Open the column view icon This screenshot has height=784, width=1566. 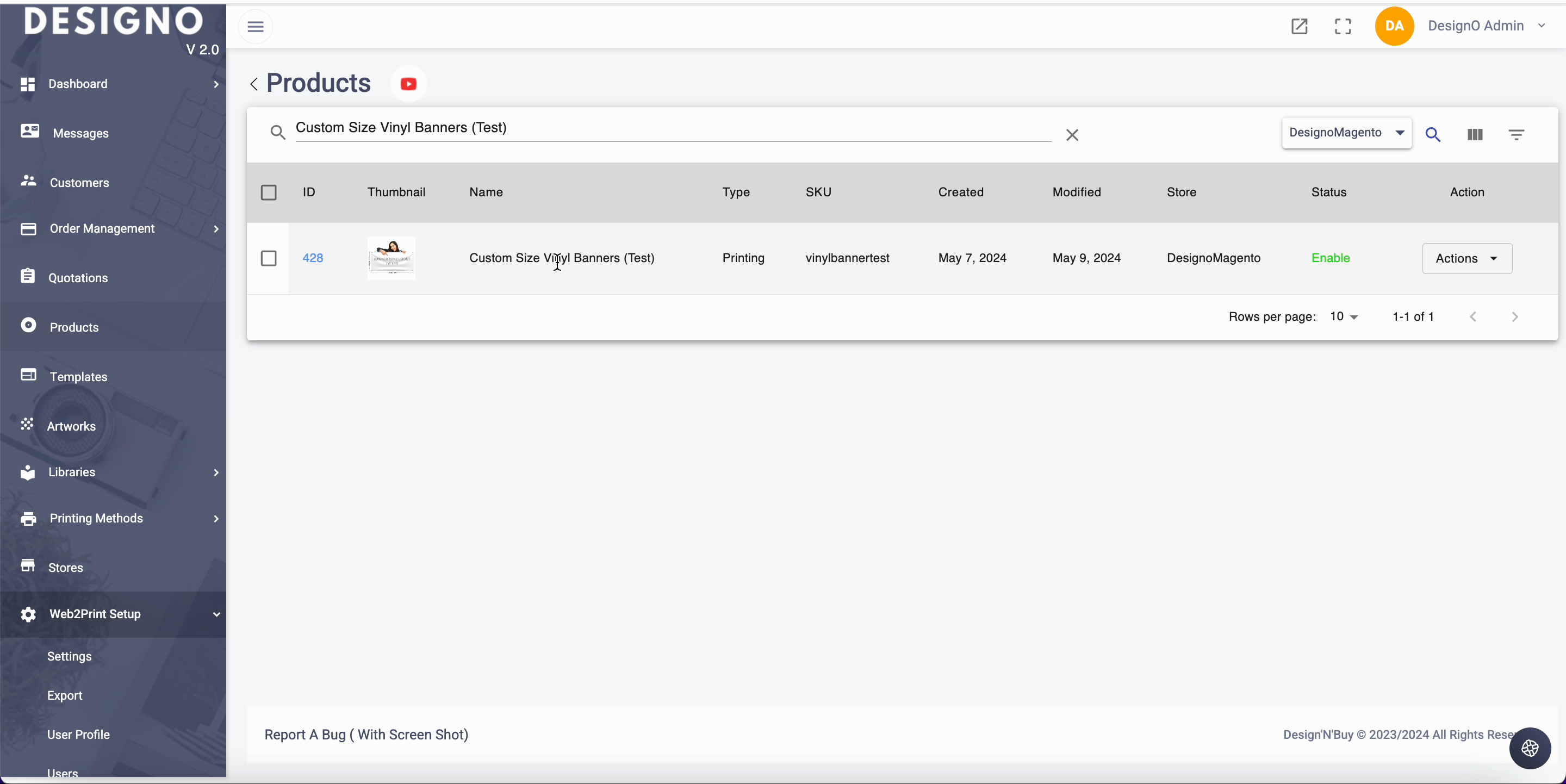[x=1475, y=134]
